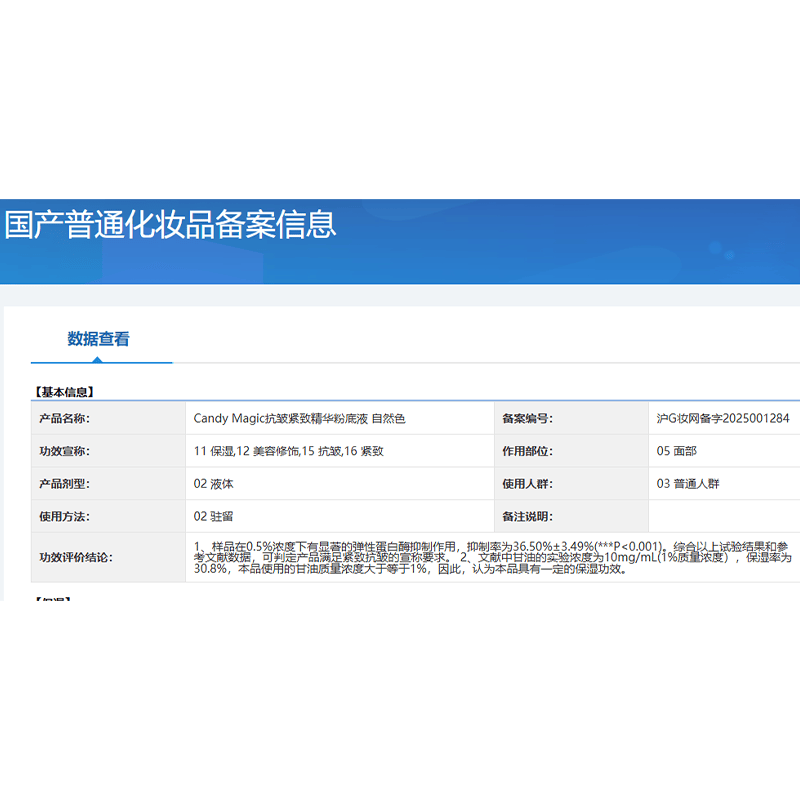Image resolution: width=800 pixels, height=800 pixels.
Task: Click the 功效宣称 label cell
Action: (108, 451)
